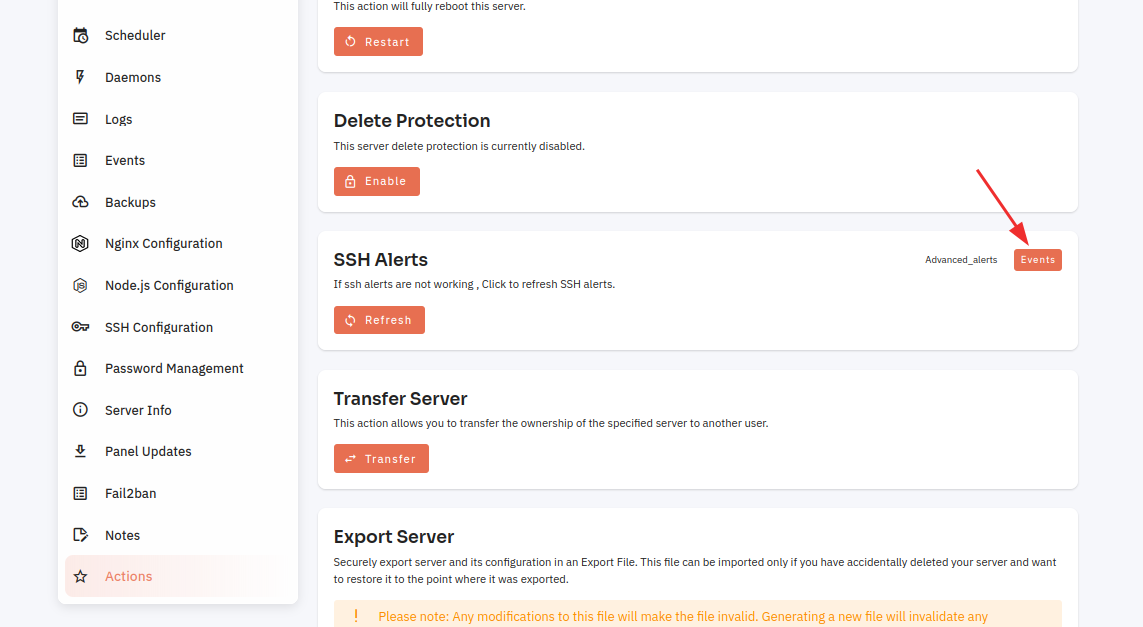Click the Daemons lightning bolt icon
The image size is (1143, 627).
(80, 77)
